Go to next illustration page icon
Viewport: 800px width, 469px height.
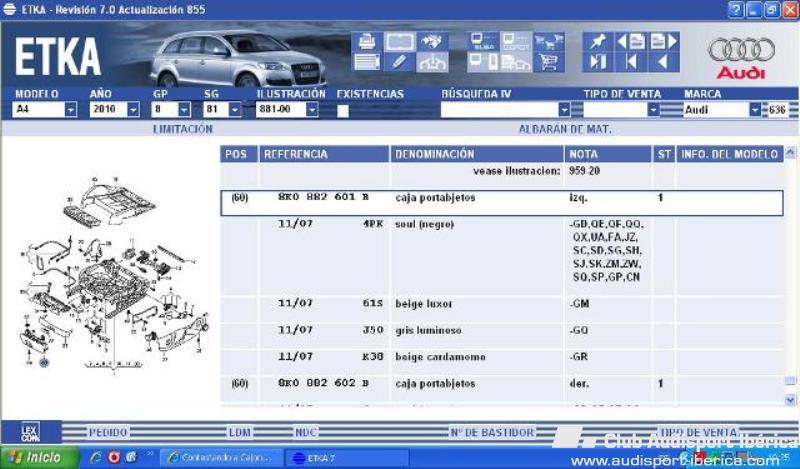664,41
